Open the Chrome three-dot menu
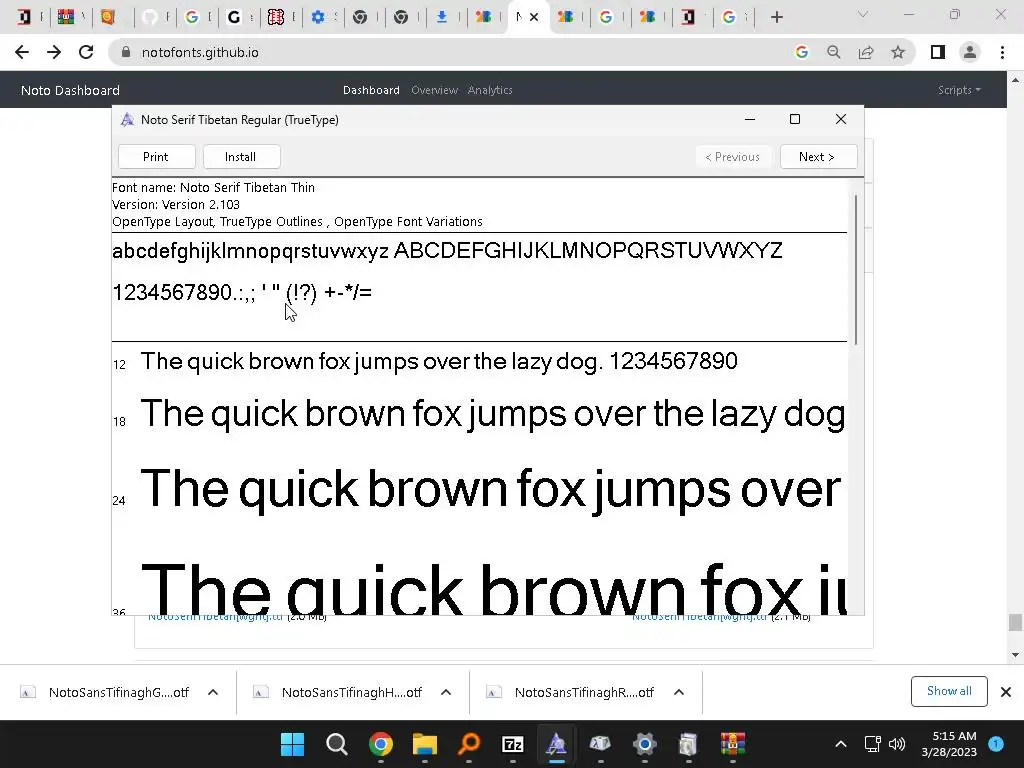Image resolution: width=1024 pixels, height=768 pixels. tap(1002, 52)
